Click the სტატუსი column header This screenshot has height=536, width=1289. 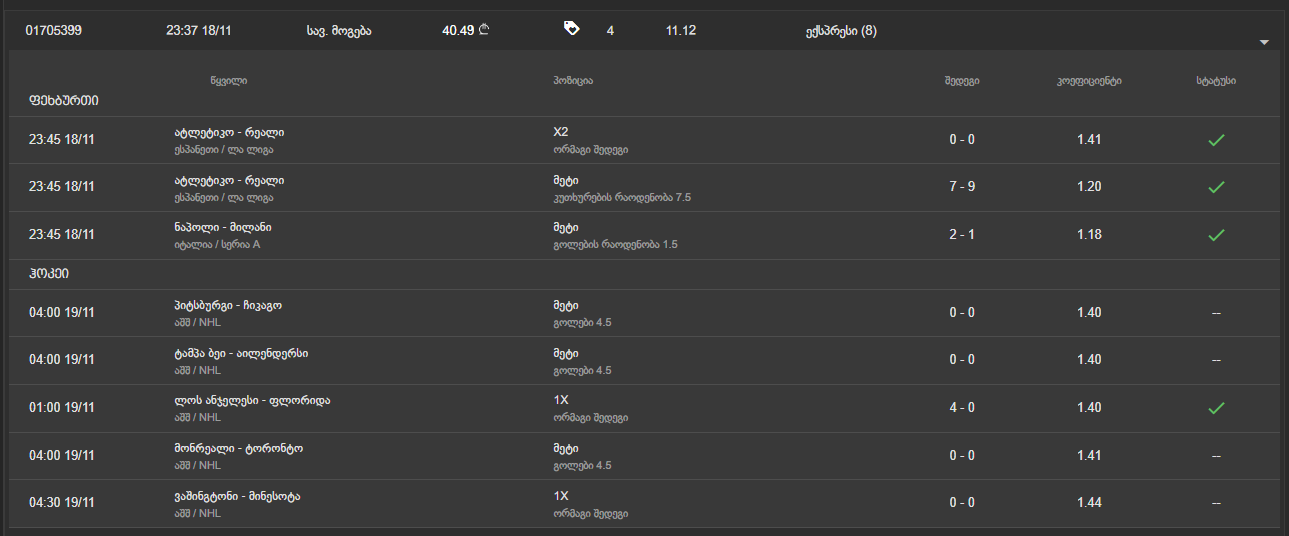(x=1215, y=81)
